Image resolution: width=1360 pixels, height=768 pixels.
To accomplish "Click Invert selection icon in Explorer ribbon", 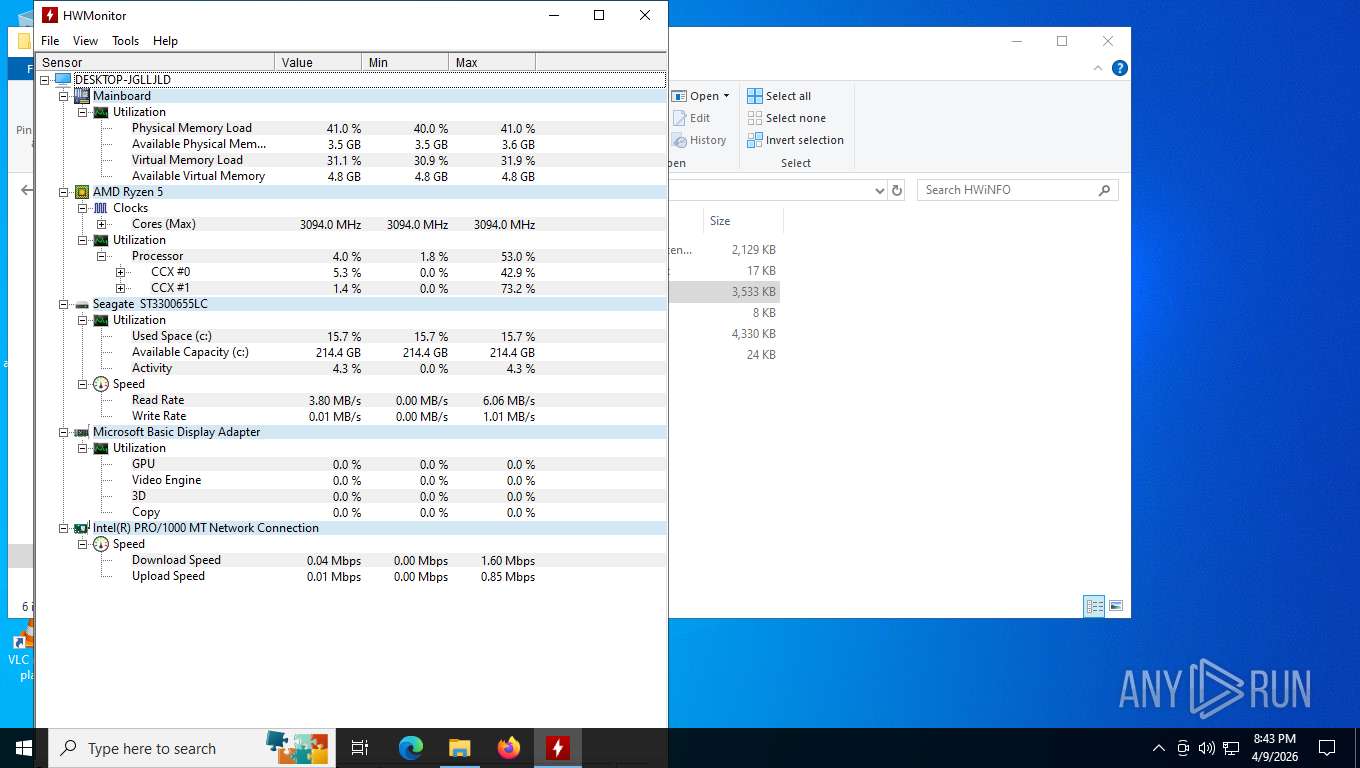I will [755, 140].
